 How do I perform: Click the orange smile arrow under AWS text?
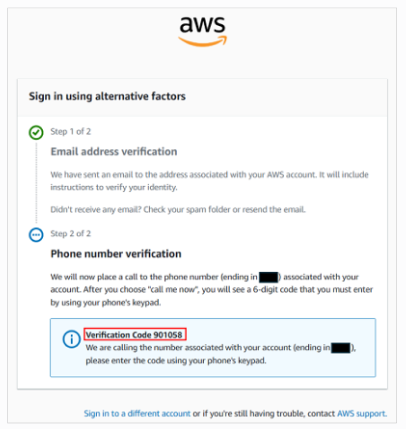[x=202, y=41]
